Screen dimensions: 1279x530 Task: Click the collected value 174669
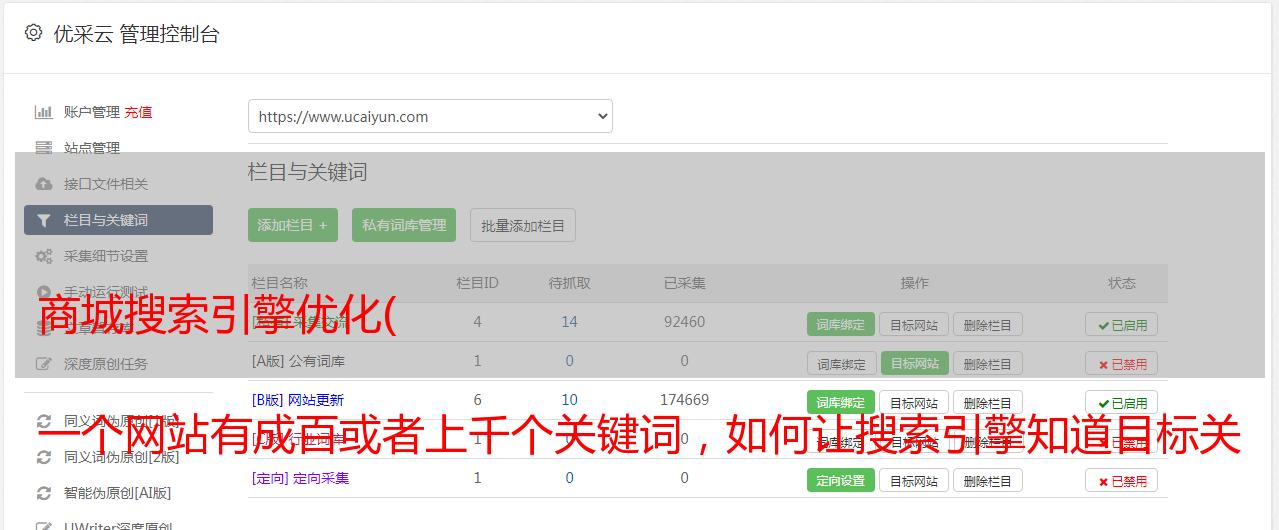point(684,400)
